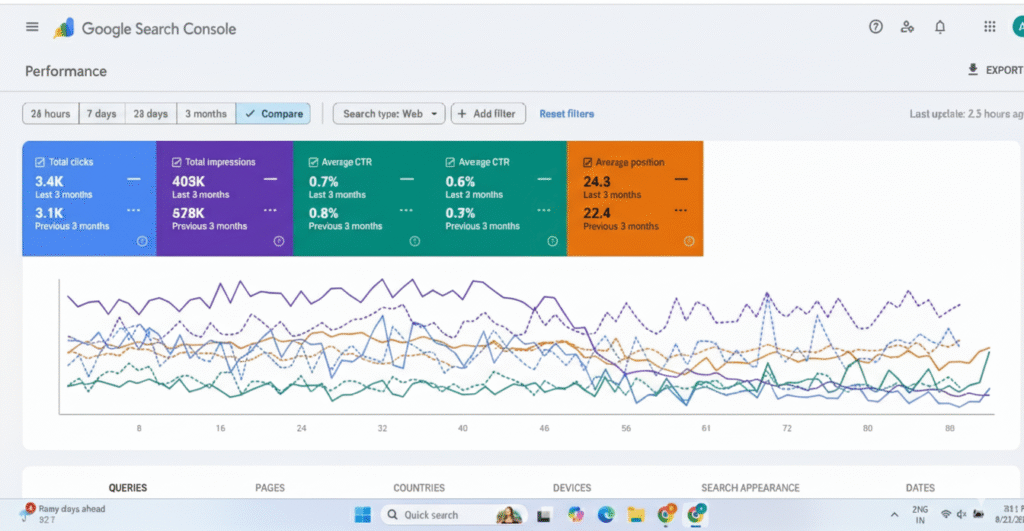Viewport: 1024px width, 531px height.
Task: Toggle the Average position checkbox
Action: click(586, 162)
